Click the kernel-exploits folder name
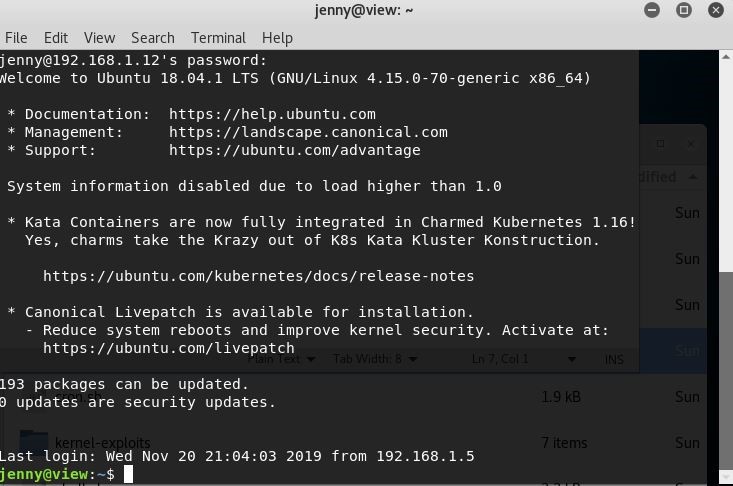This screenshot has height=486, width=733. pos(103,443)
